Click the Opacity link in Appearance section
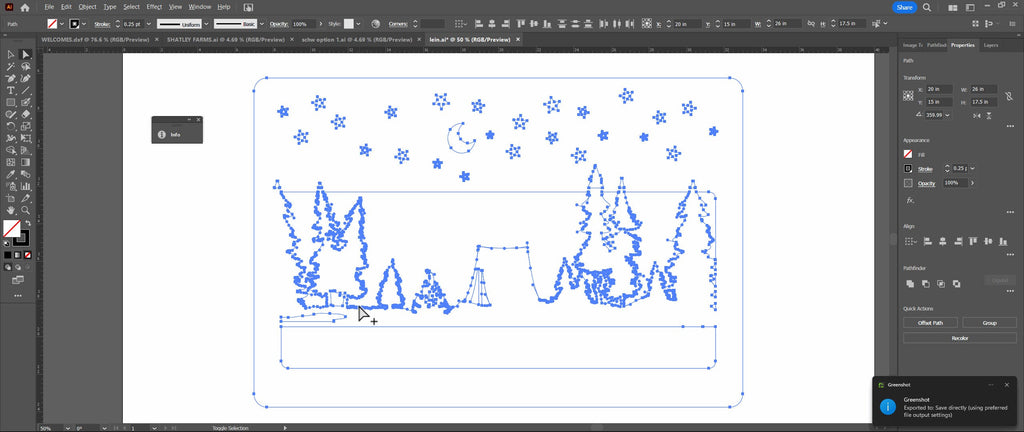The height and width of the screenshot is (432, 1024). 927,183
